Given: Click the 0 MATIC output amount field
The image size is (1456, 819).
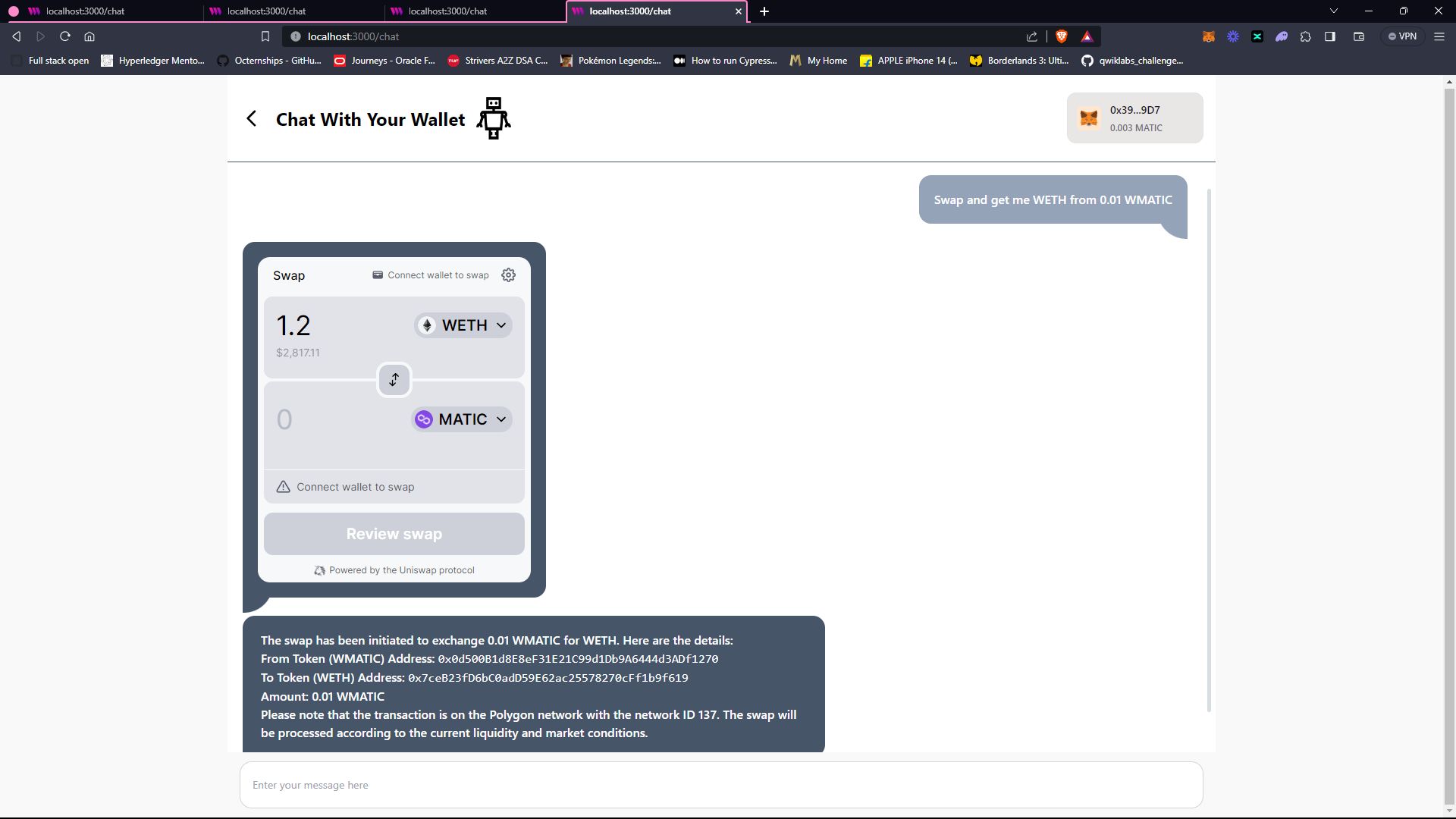Looking at the screenshot, I should tap(284, 419).
